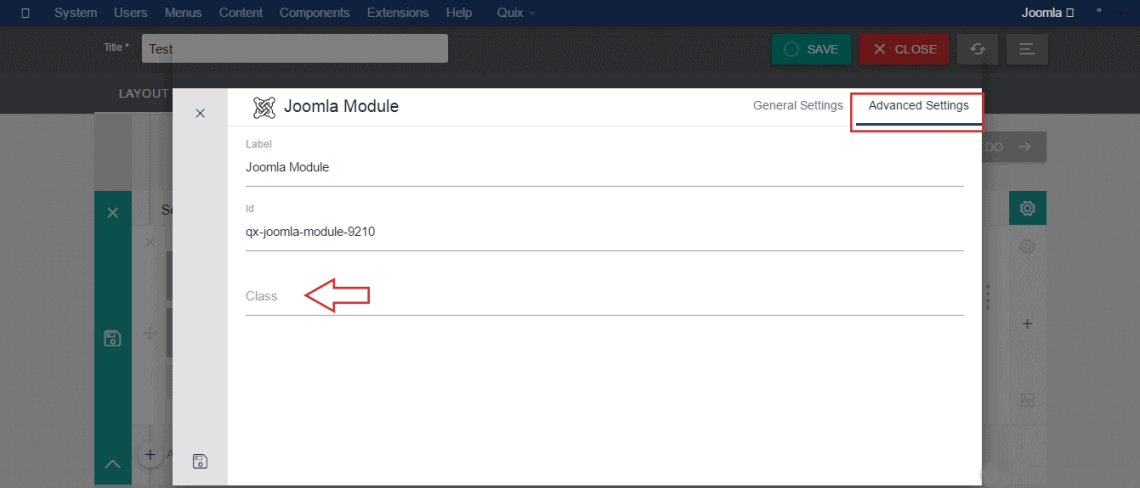Screen dimensions: 1140x488
Task: Edit the Label field containing Joomla Module
Action: click(x=604, y=167)
